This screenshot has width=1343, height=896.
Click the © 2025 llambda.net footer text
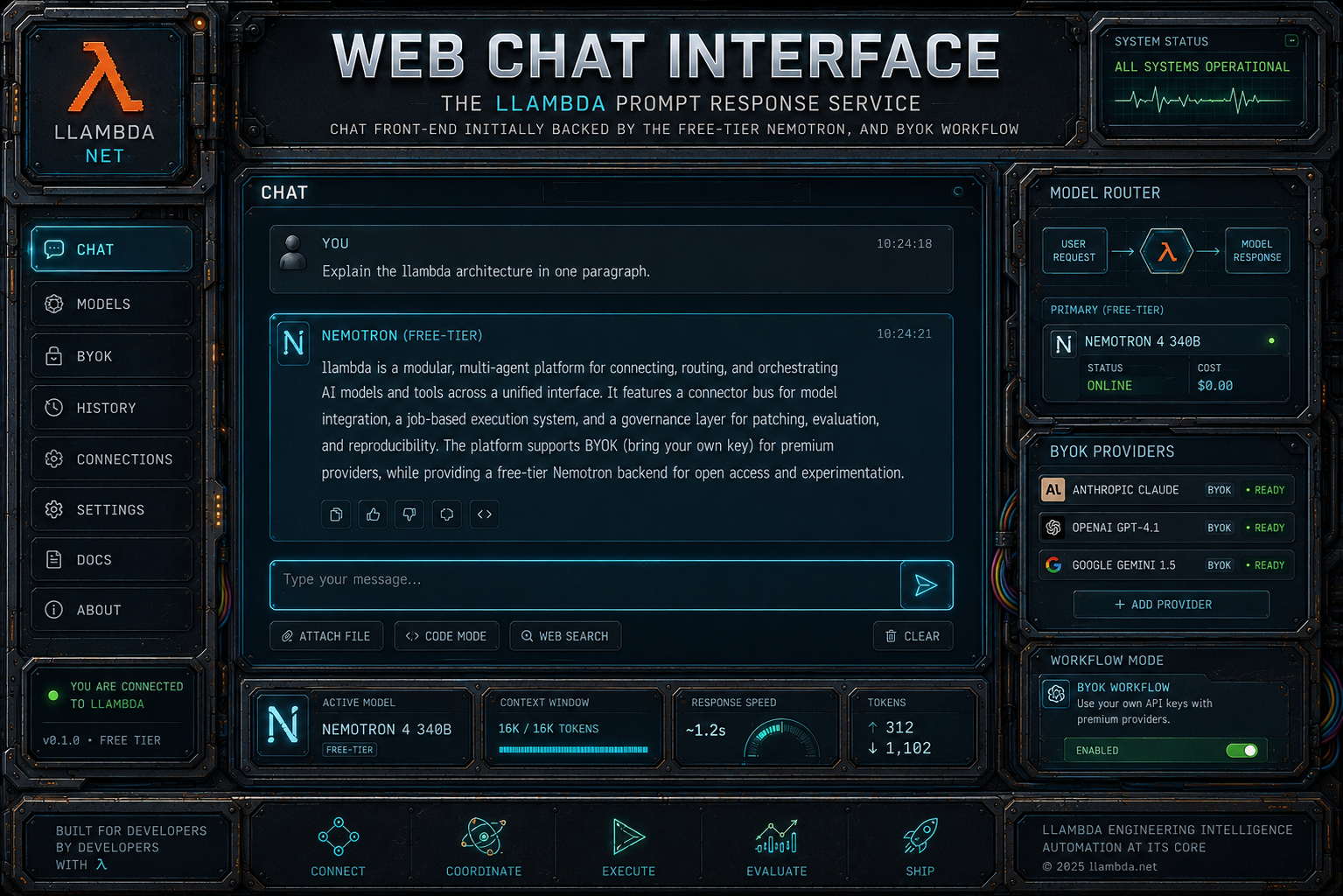pyautogui.click(x=1099, y=866)
